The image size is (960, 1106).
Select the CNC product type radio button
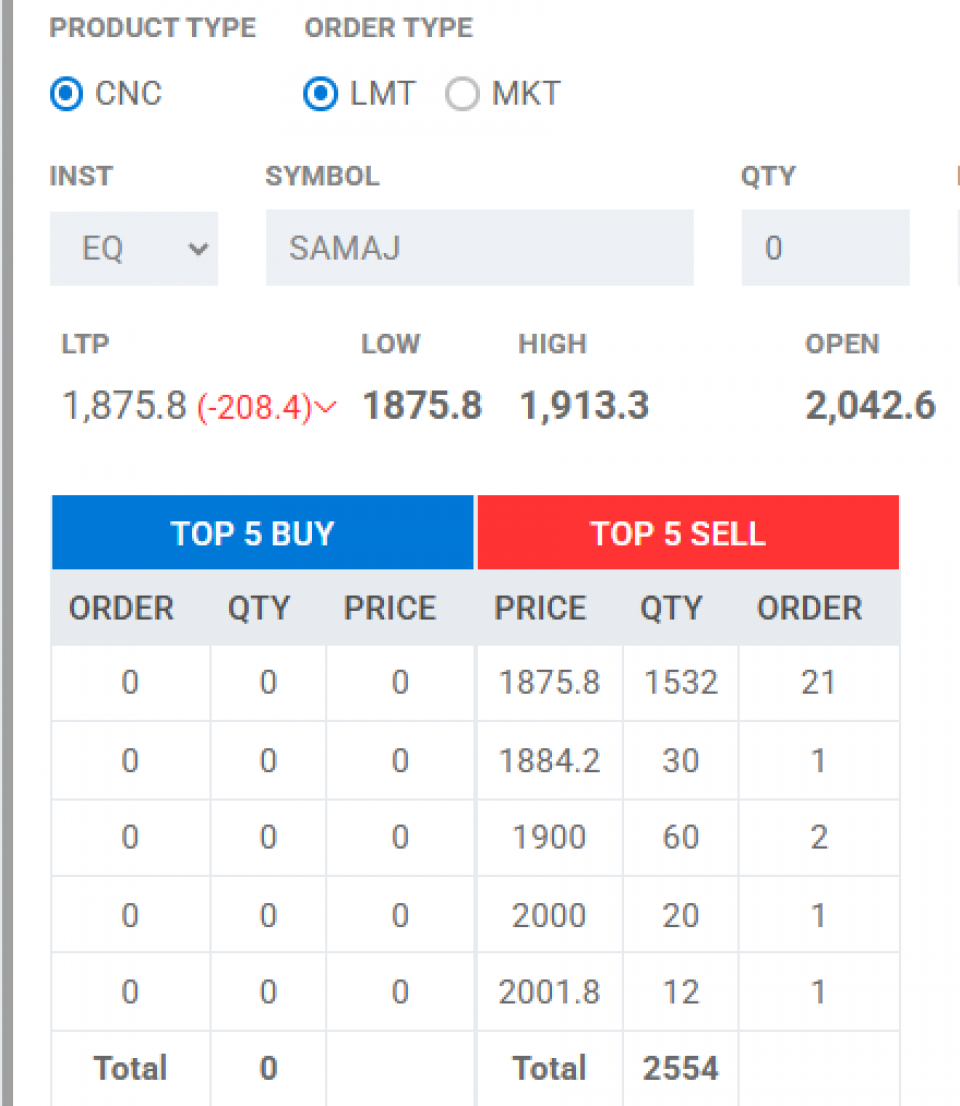click(66, 95)
